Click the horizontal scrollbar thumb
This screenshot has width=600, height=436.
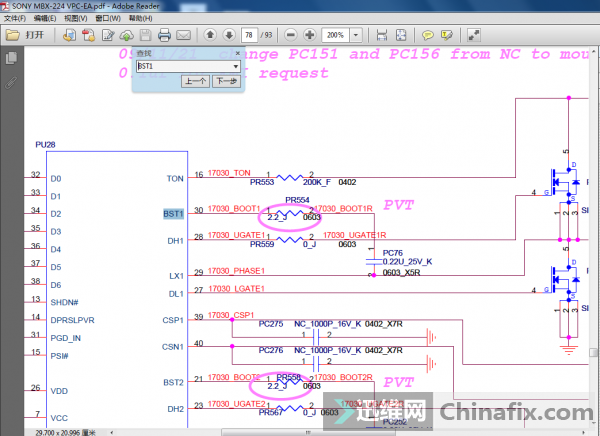[308, 433]
